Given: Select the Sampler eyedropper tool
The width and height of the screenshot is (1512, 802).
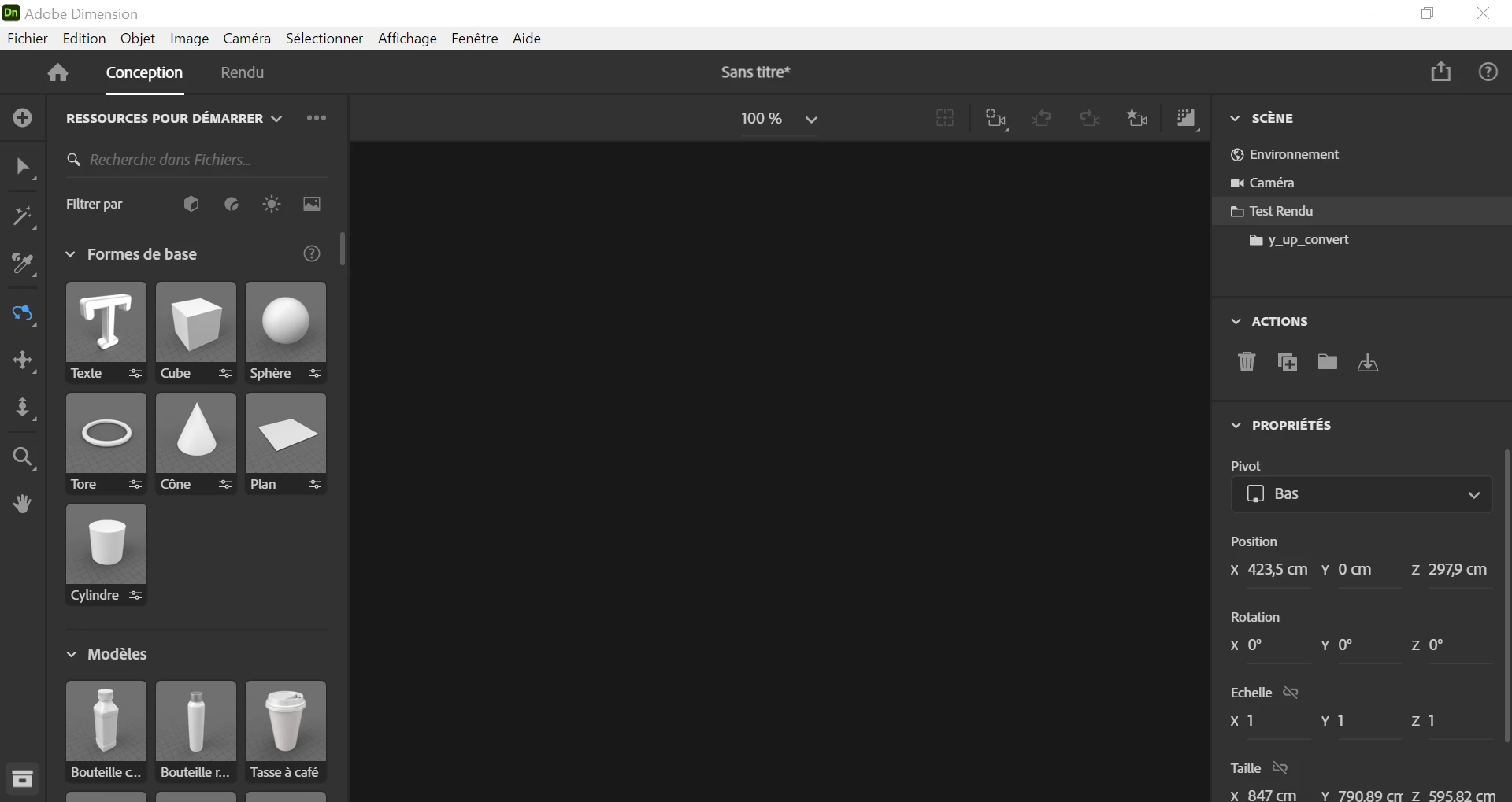Looking at the screenshot, I should (x=23, y=265).
